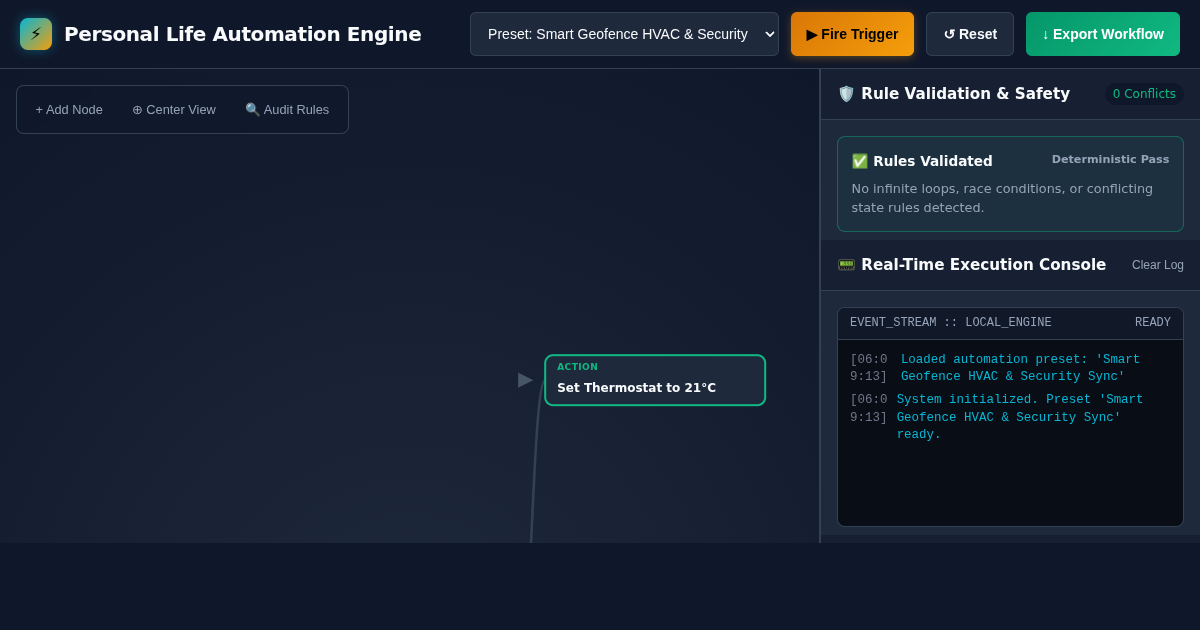Click the Deterministic Pass label
Image resolution: width=1200 pixels, height=630 pixels.
tap(1110, 160)
